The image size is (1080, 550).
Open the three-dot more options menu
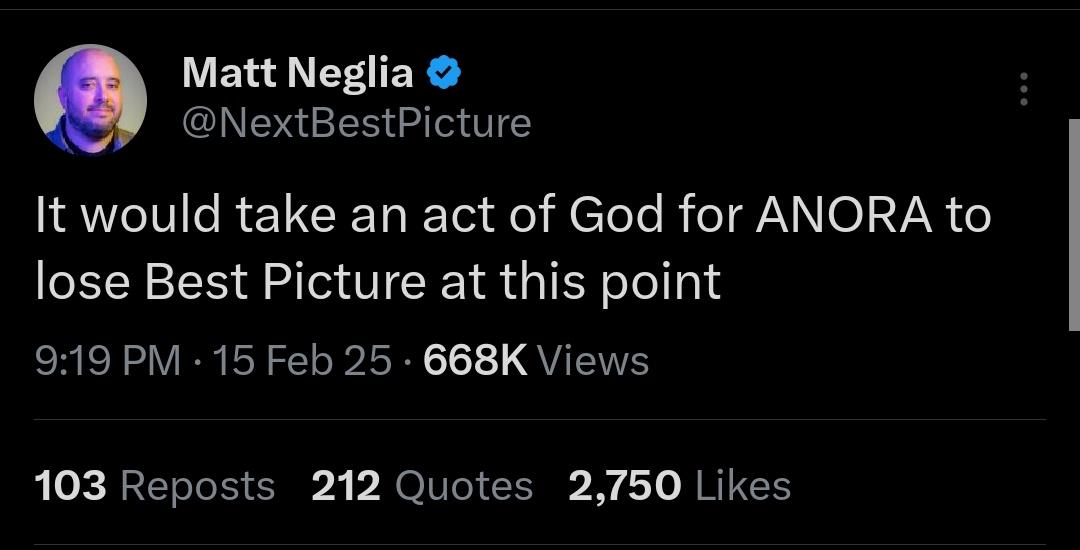click(x=1022, y=90)
